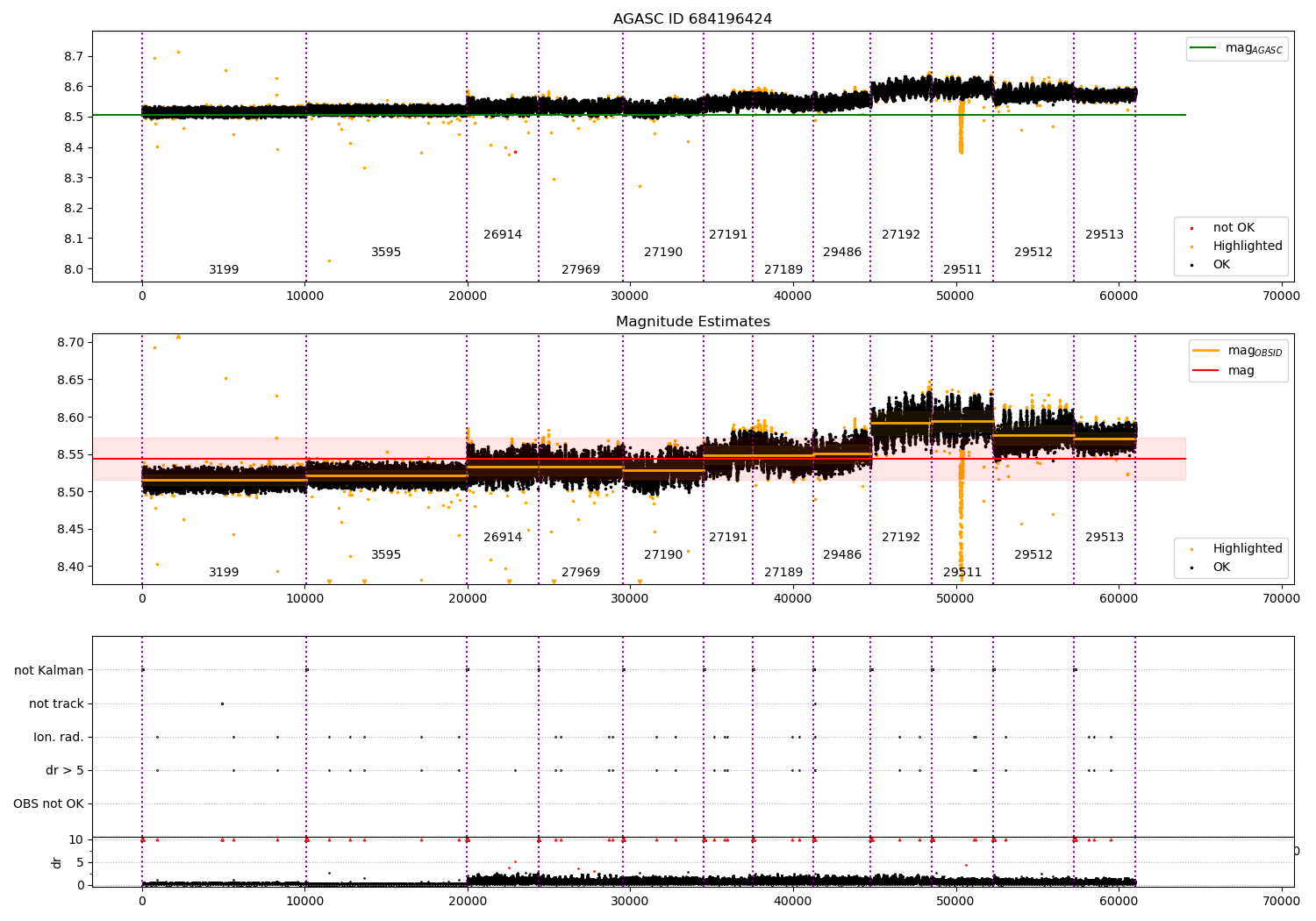Image resolution: width=1316 pixels, height=921 pixels.
Task: Click the 'Ion. rad.' axis label
Action: coord(59,737)
